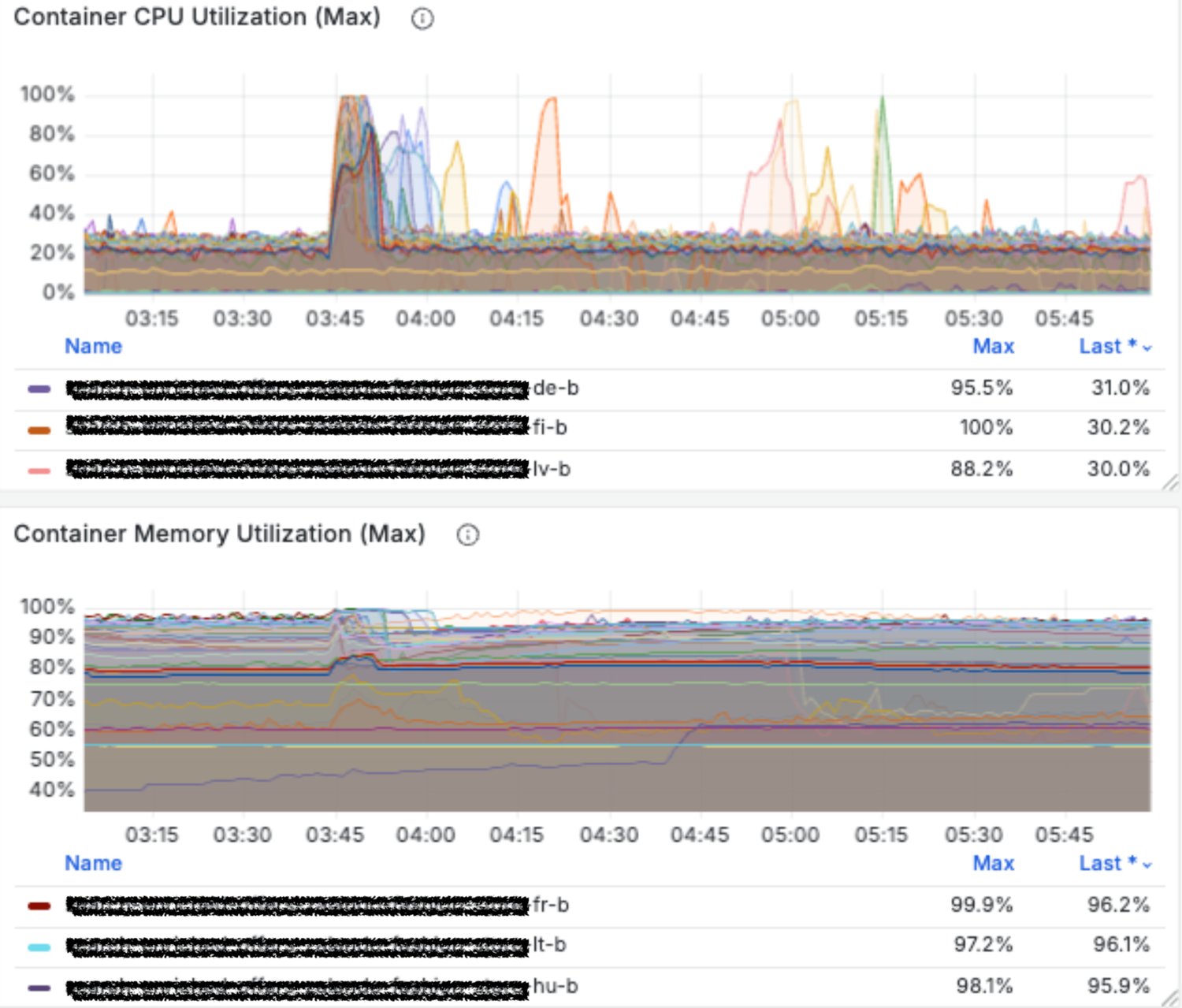The width and height of the screenshot is (1182, 1008).
Task: Sort by the Max column in Memory legend
Action: pos(994,863)
